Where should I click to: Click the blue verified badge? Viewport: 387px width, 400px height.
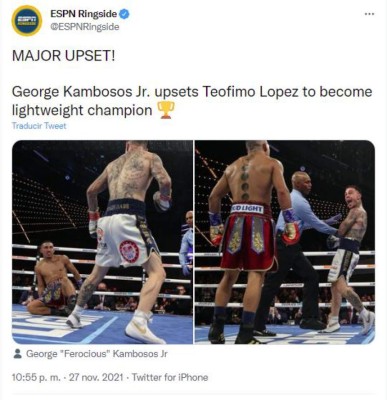pos(124,14)
